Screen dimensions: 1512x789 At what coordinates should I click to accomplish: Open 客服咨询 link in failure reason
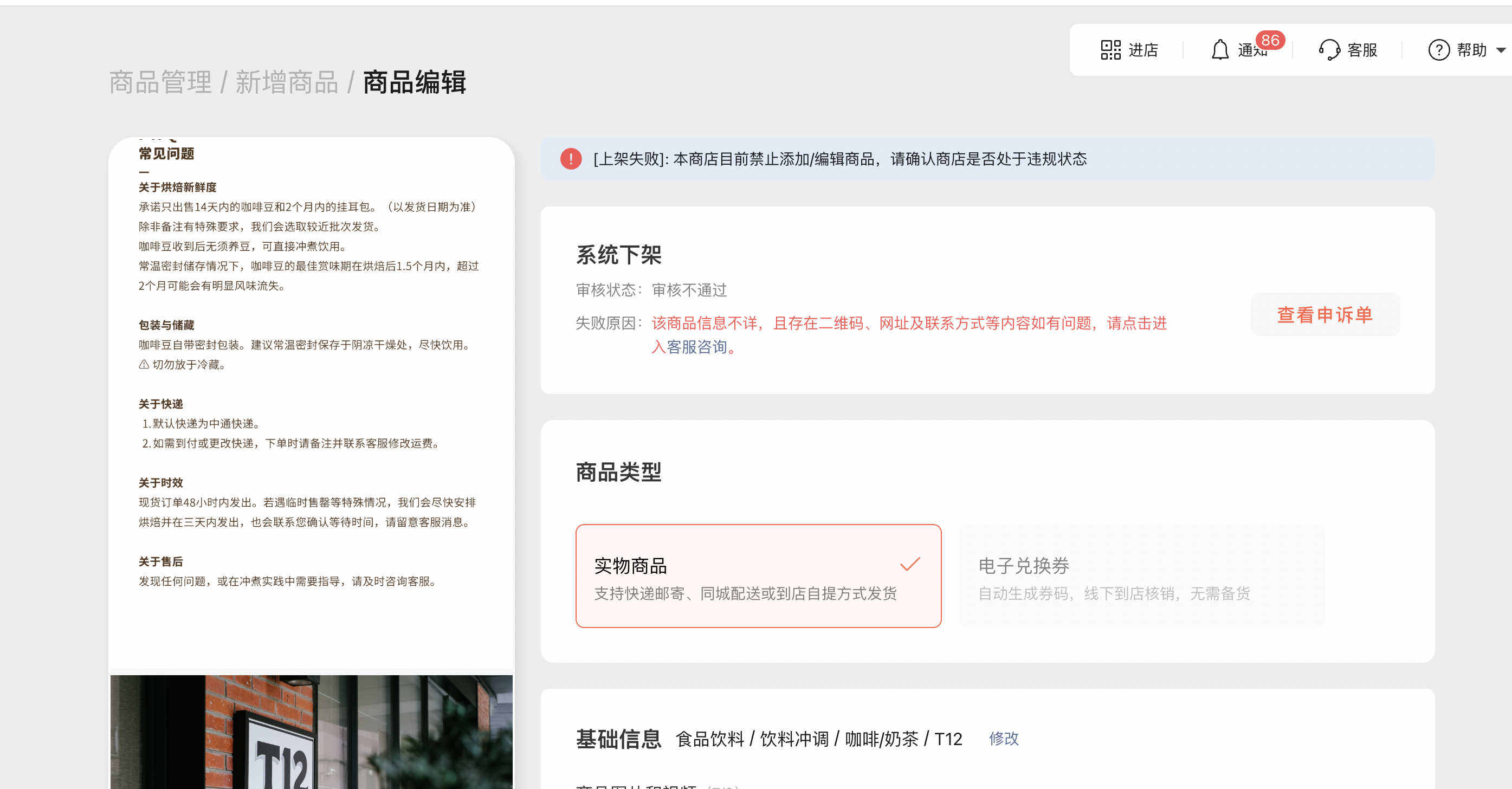696,347
